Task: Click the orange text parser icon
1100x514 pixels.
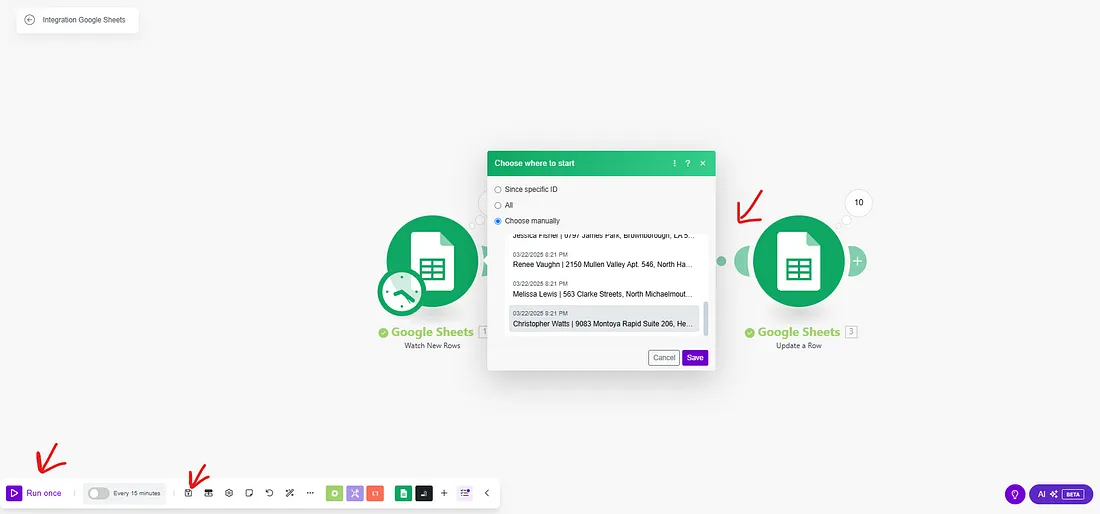Action: click(x=375, y=494)
